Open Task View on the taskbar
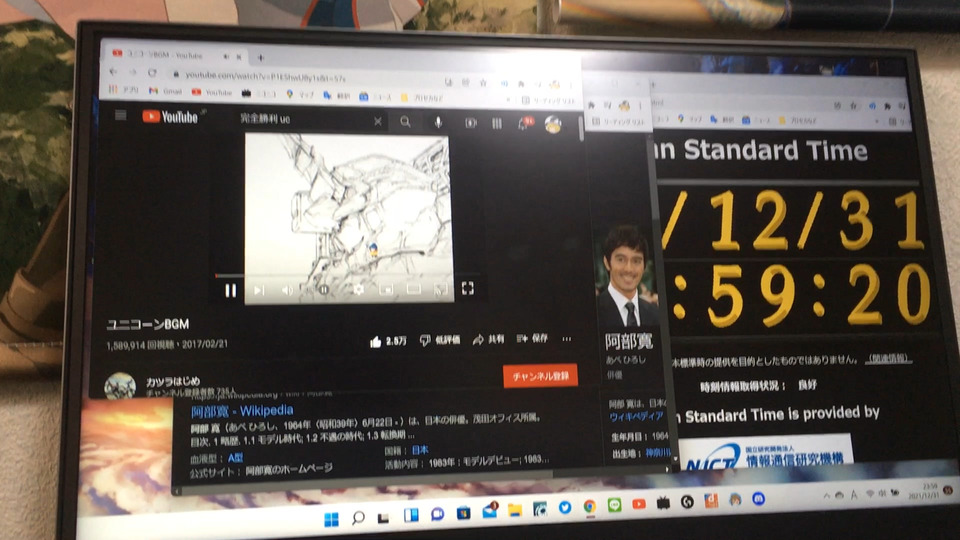 tap(383, 517)
